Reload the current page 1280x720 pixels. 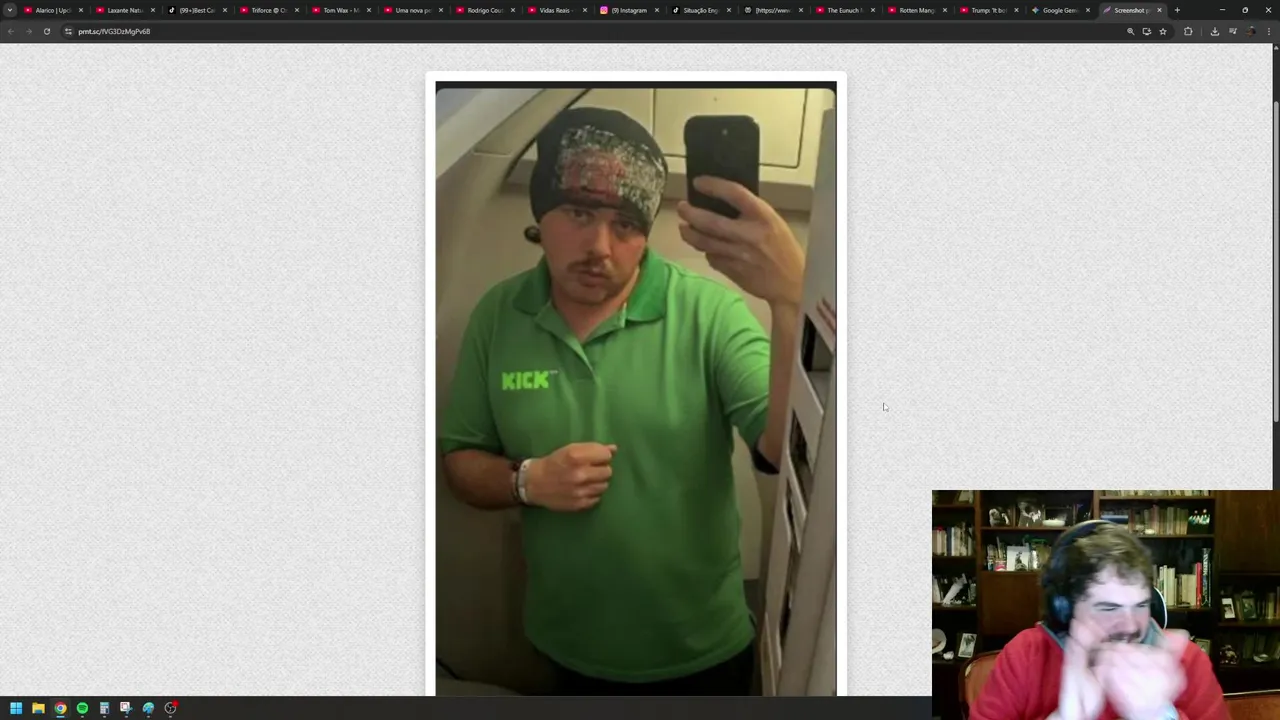point(47,31)
